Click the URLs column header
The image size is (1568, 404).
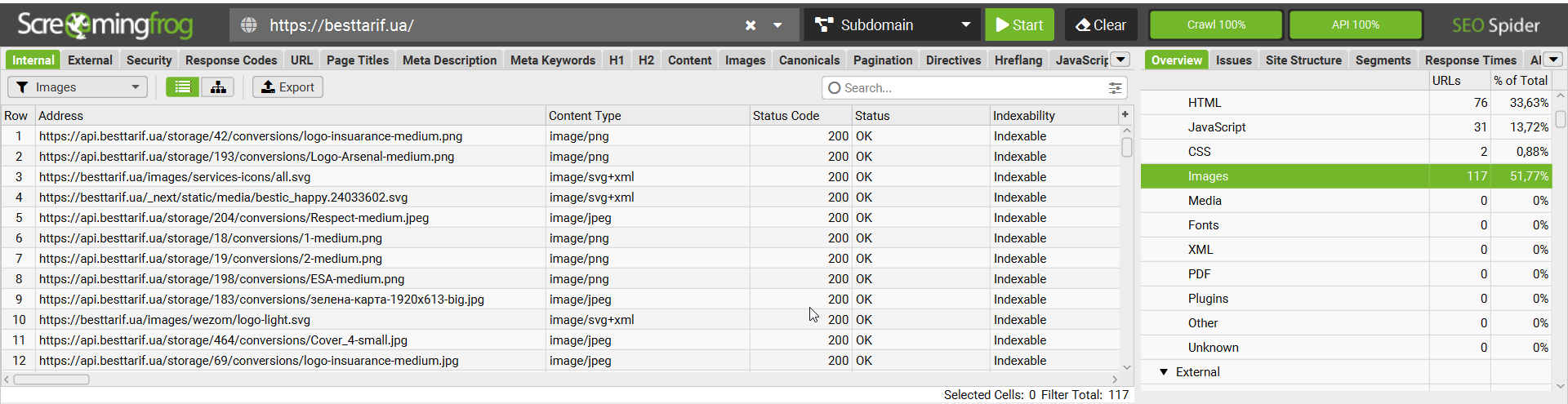tap(1459, 80)
